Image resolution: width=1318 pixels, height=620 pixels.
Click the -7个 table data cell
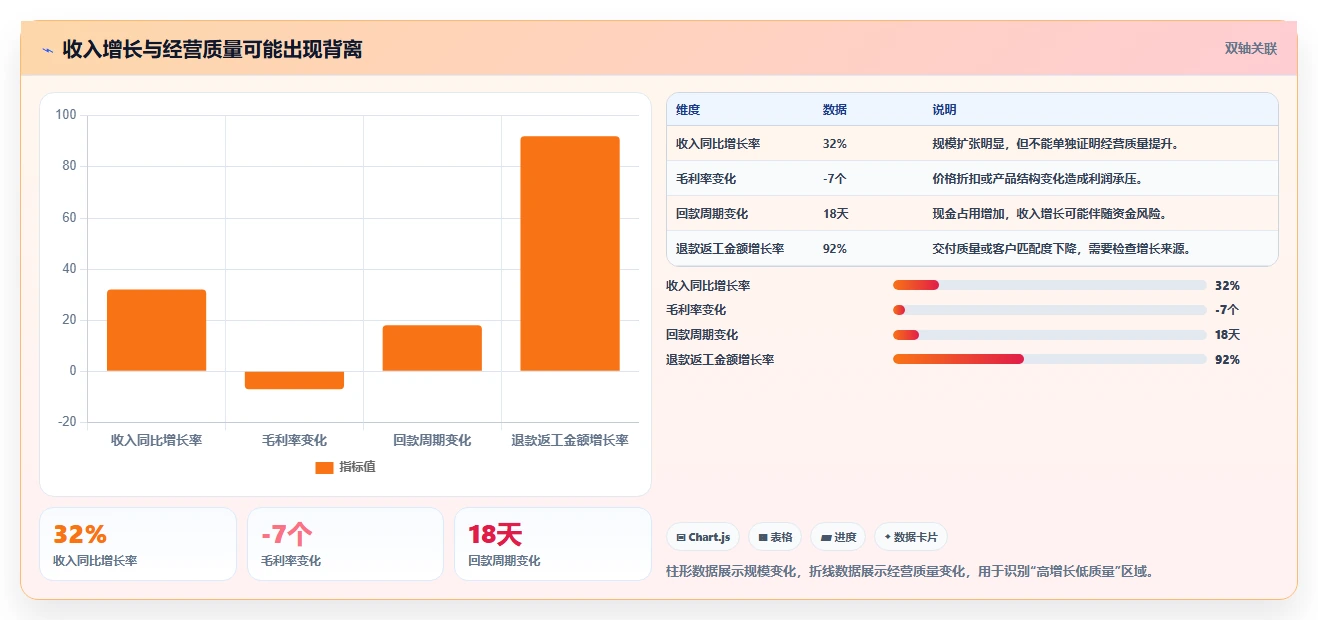[836, 179]
